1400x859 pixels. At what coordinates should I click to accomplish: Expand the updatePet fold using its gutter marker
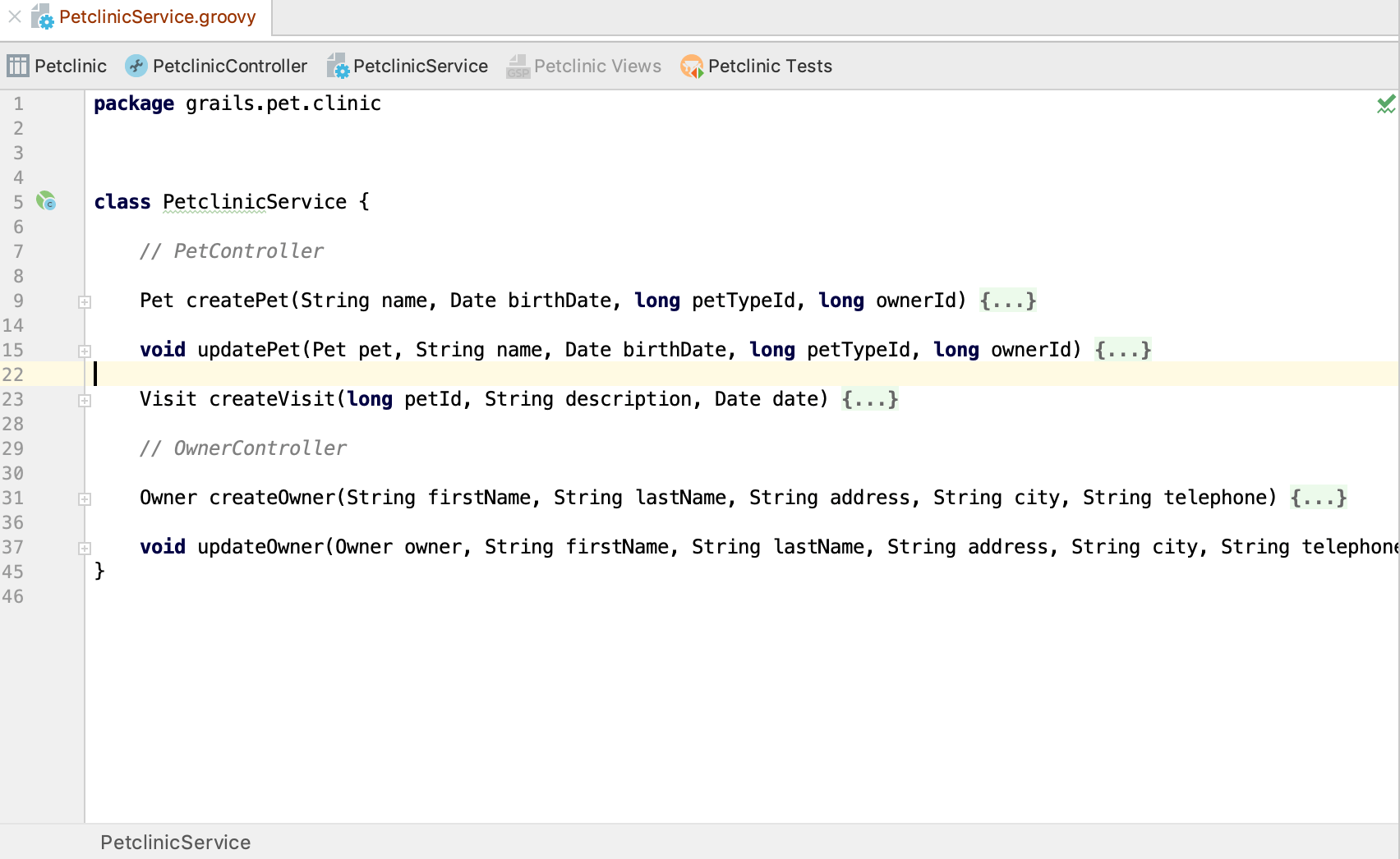click(84, 350)
